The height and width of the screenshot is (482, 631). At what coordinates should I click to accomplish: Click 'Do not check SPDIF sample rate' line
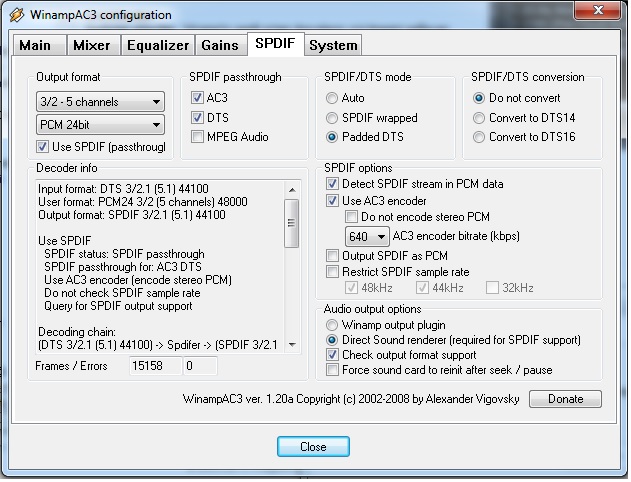coord(122,293)
